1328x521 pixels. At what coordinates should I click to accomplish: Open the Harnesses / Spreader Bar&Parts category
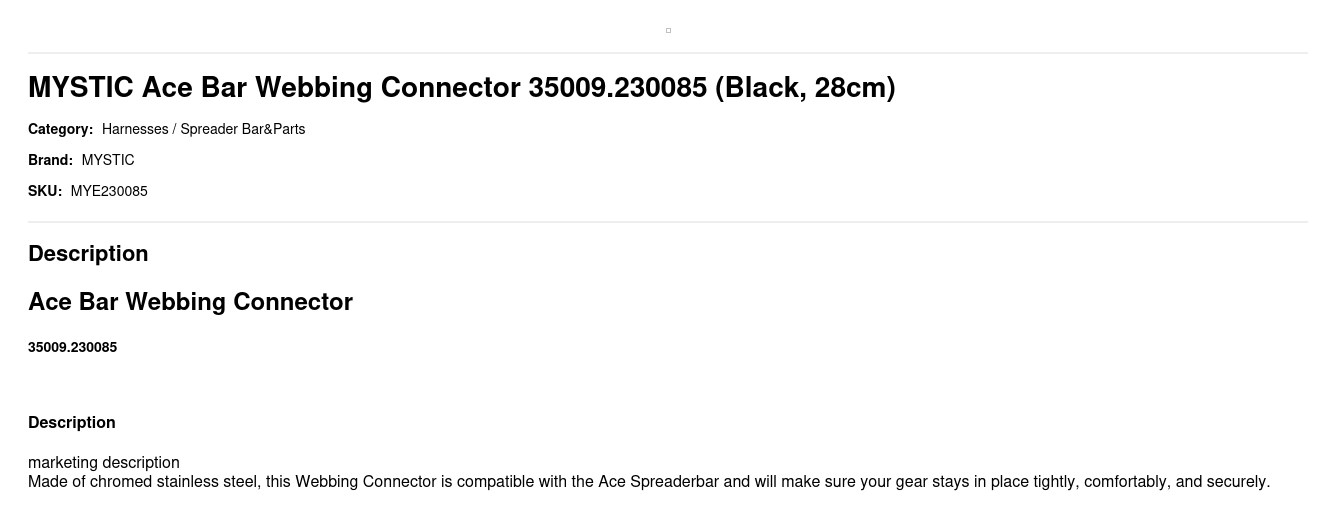click(203, 129)
